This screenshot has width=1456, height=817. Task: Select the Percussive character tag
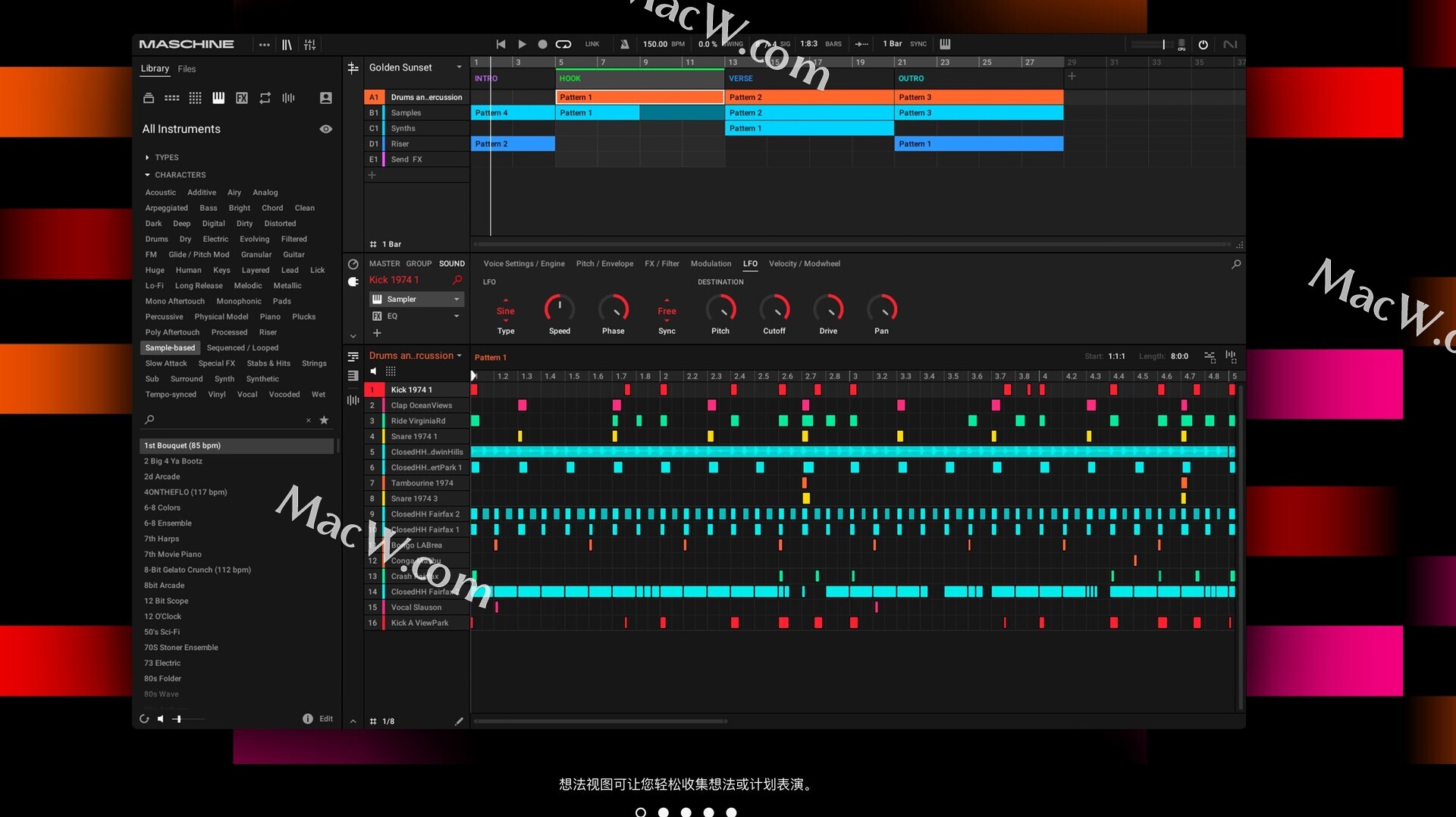(165, 317)
